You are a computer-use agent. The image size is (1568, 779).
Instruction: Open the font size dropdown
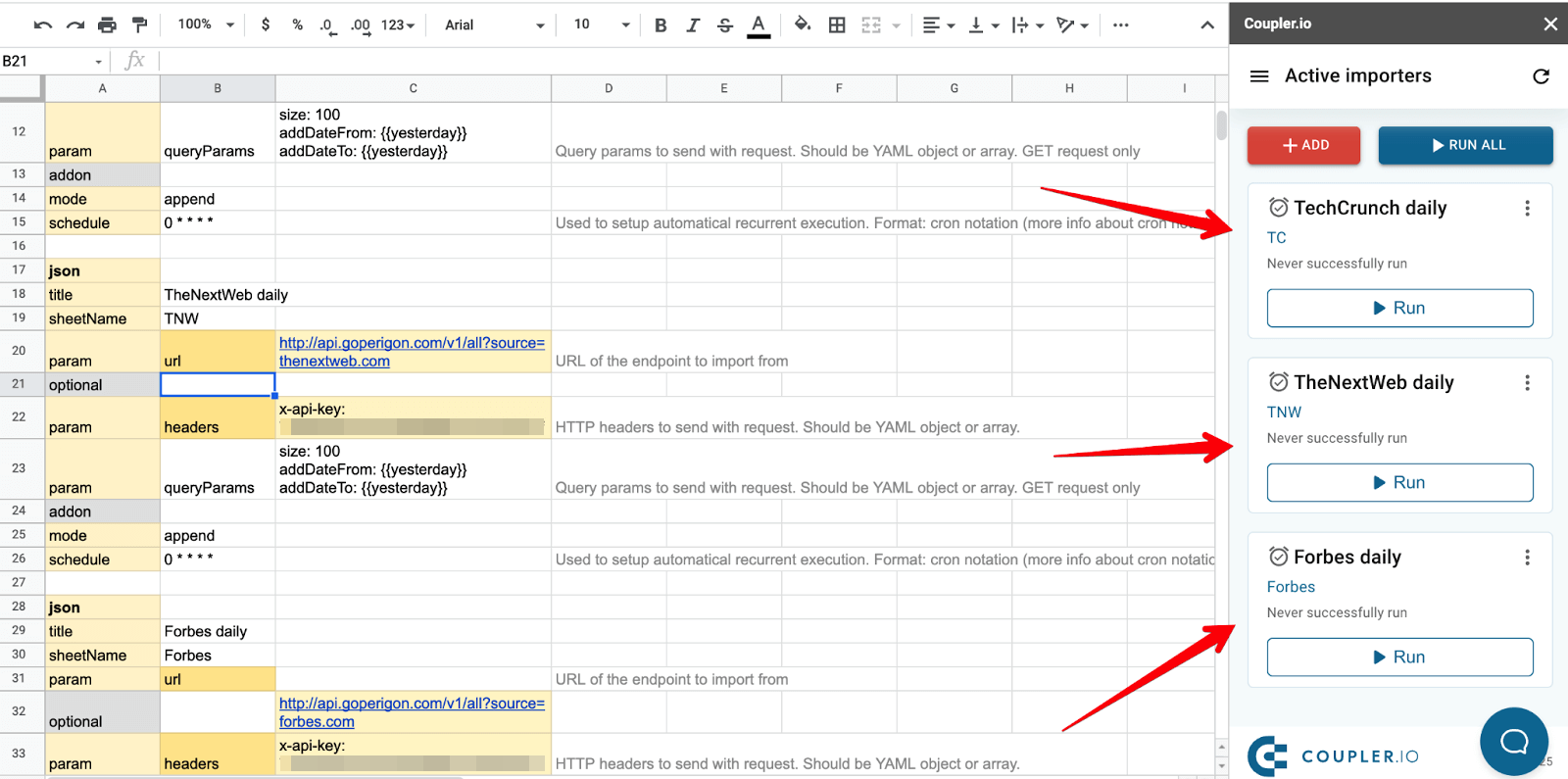(602, 24)
